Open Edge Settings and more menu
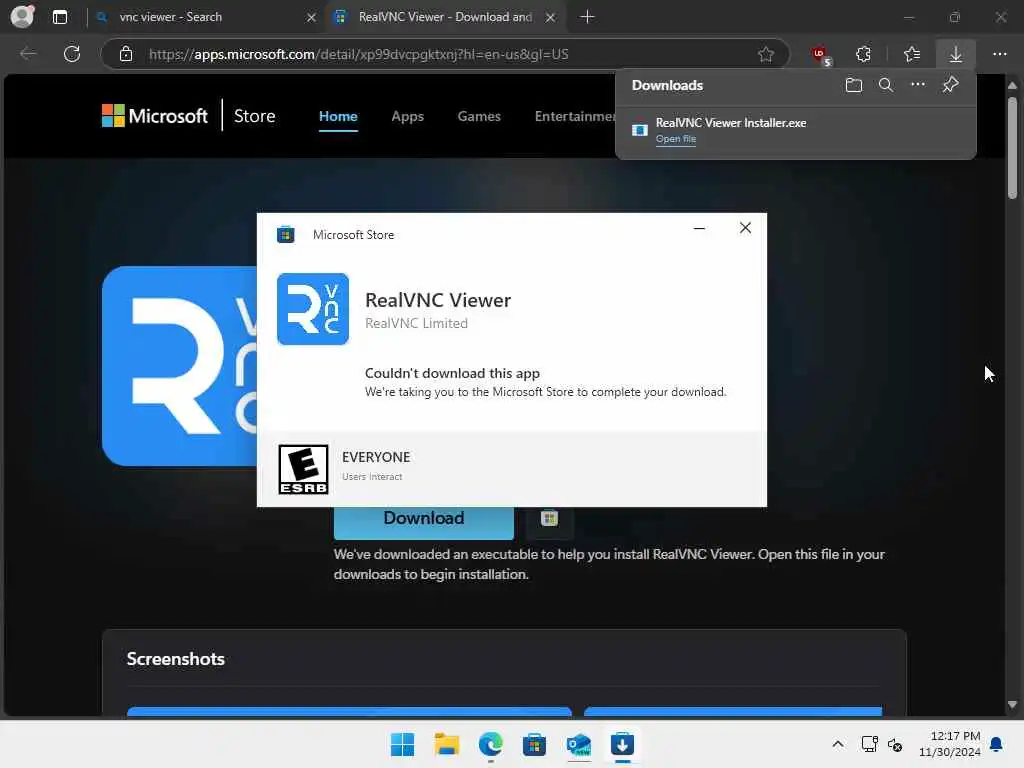1024x768 pixels. [1000, 54]
